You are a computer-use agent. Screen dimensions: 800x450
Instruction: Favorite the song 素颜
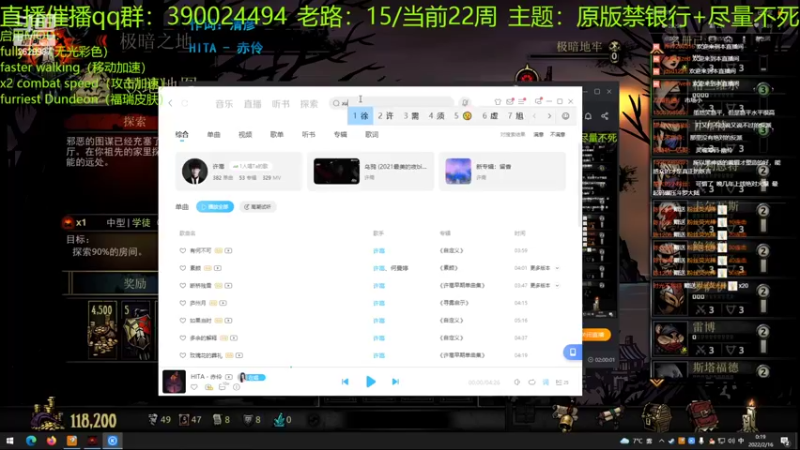[183, 268]
